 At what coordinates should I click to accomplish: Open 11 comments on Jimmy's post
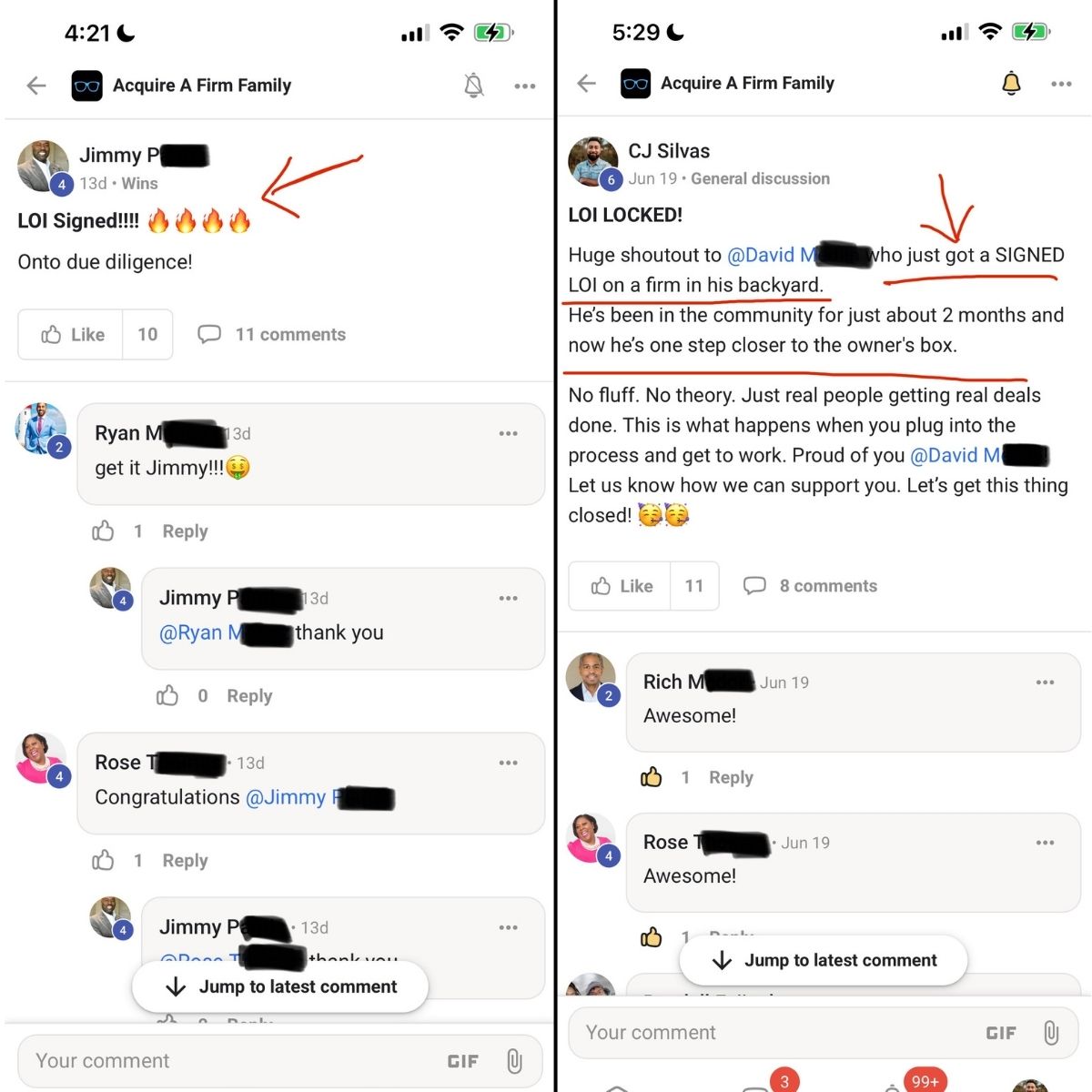point(271,335)
